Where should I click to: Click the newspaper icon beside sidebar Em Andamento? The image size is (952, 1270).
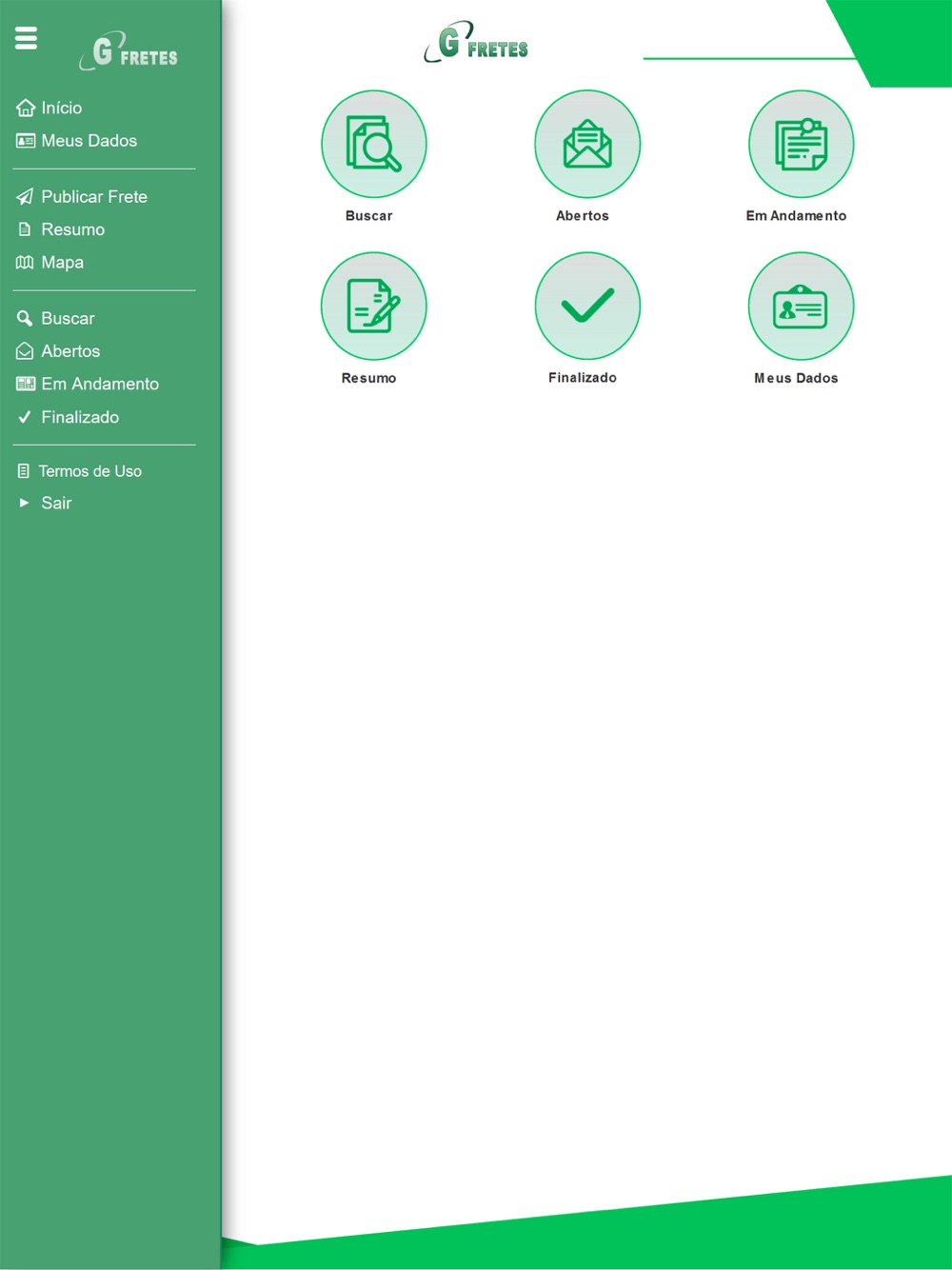point(26,384)
